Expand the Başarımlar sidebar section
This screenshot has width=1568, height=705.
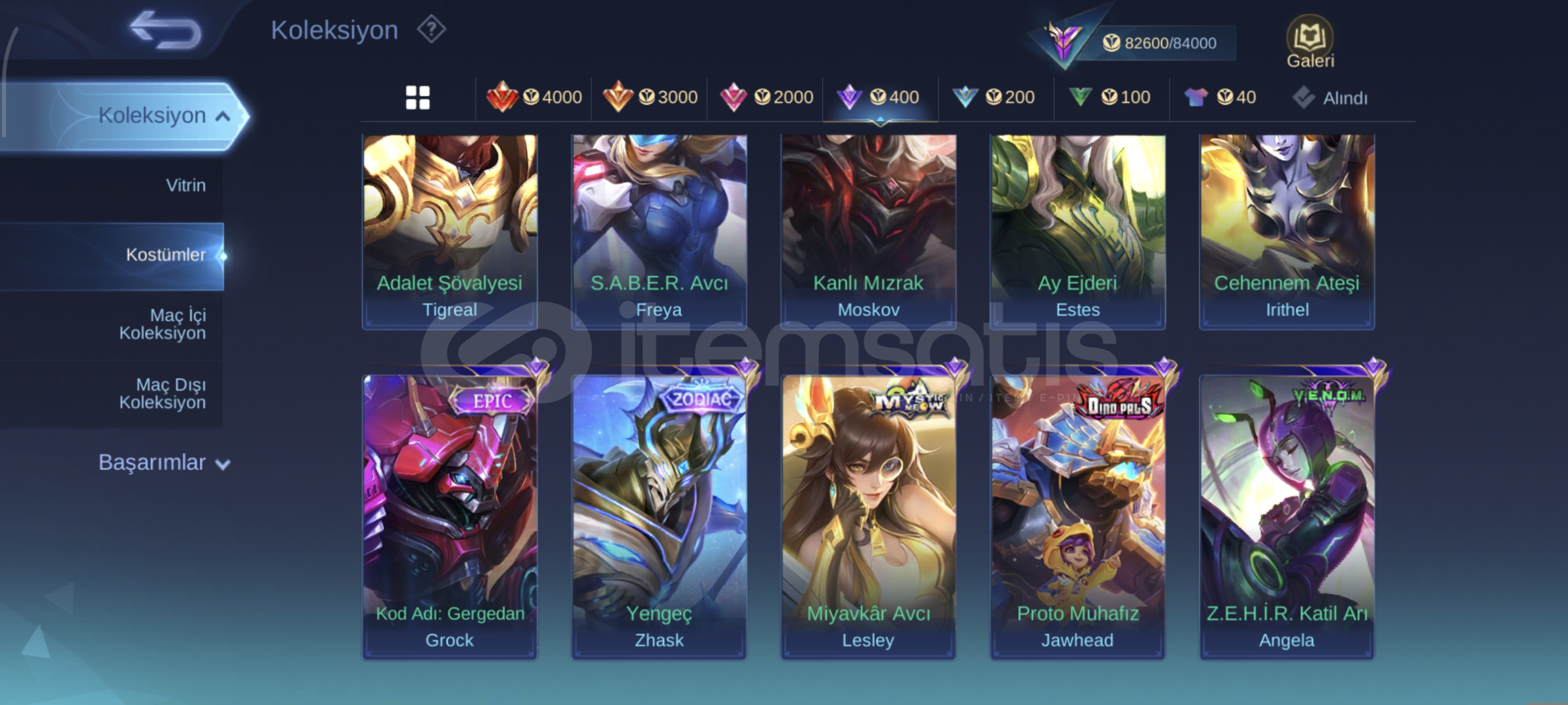[x=164, y=463]
